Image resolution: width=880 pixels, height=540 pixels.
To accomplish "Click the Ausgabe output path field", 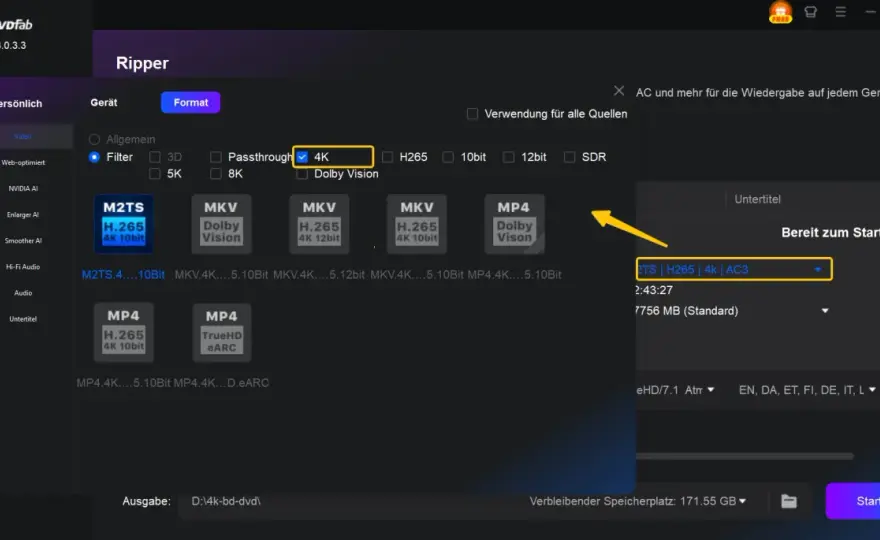I will (348, 501).
